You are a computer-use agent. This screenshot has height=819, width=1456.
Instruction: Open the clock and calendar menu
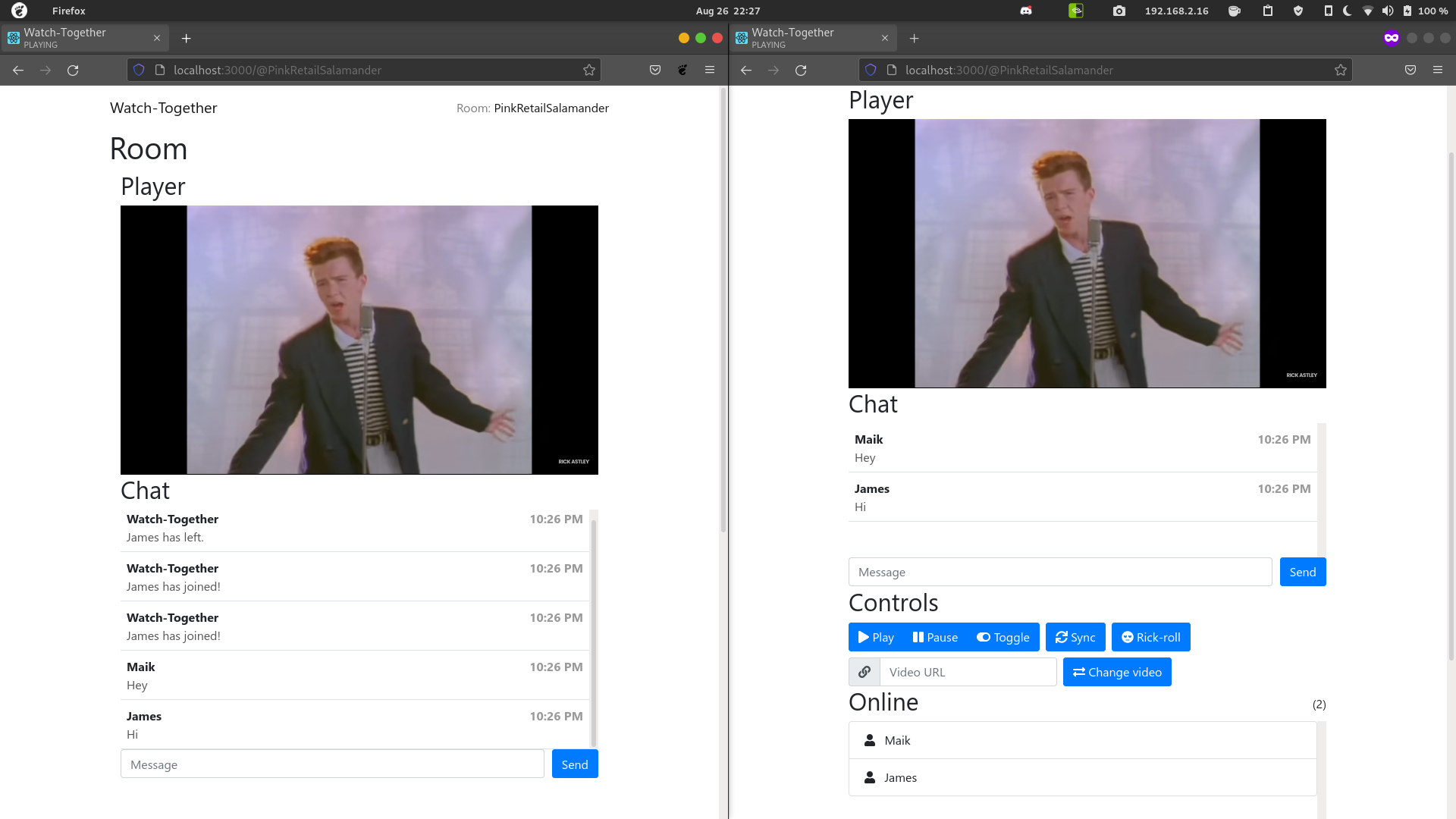tap(728, 11)
